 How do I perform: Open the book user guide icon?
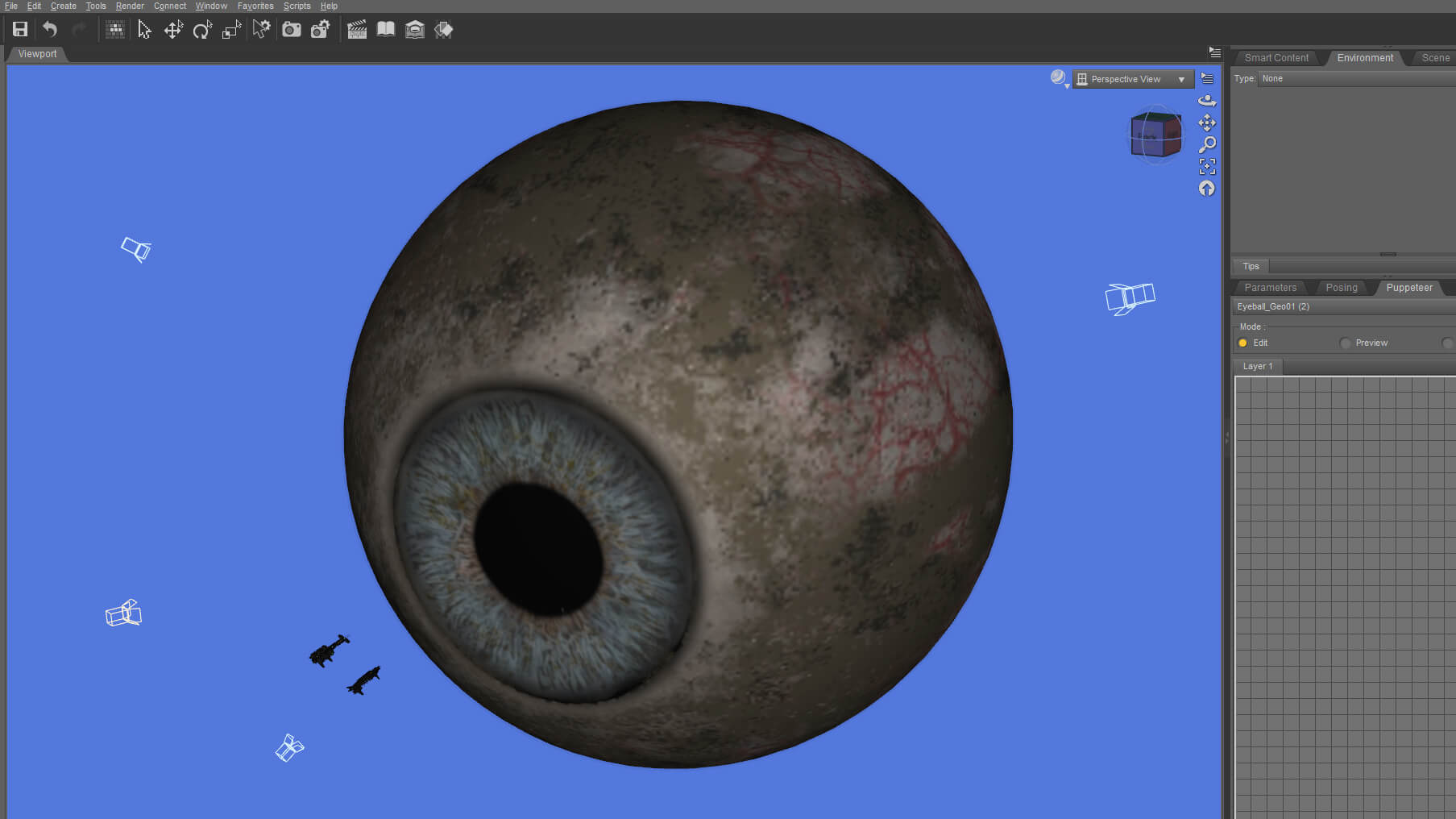pyautogui.click(x=386, y=30)
